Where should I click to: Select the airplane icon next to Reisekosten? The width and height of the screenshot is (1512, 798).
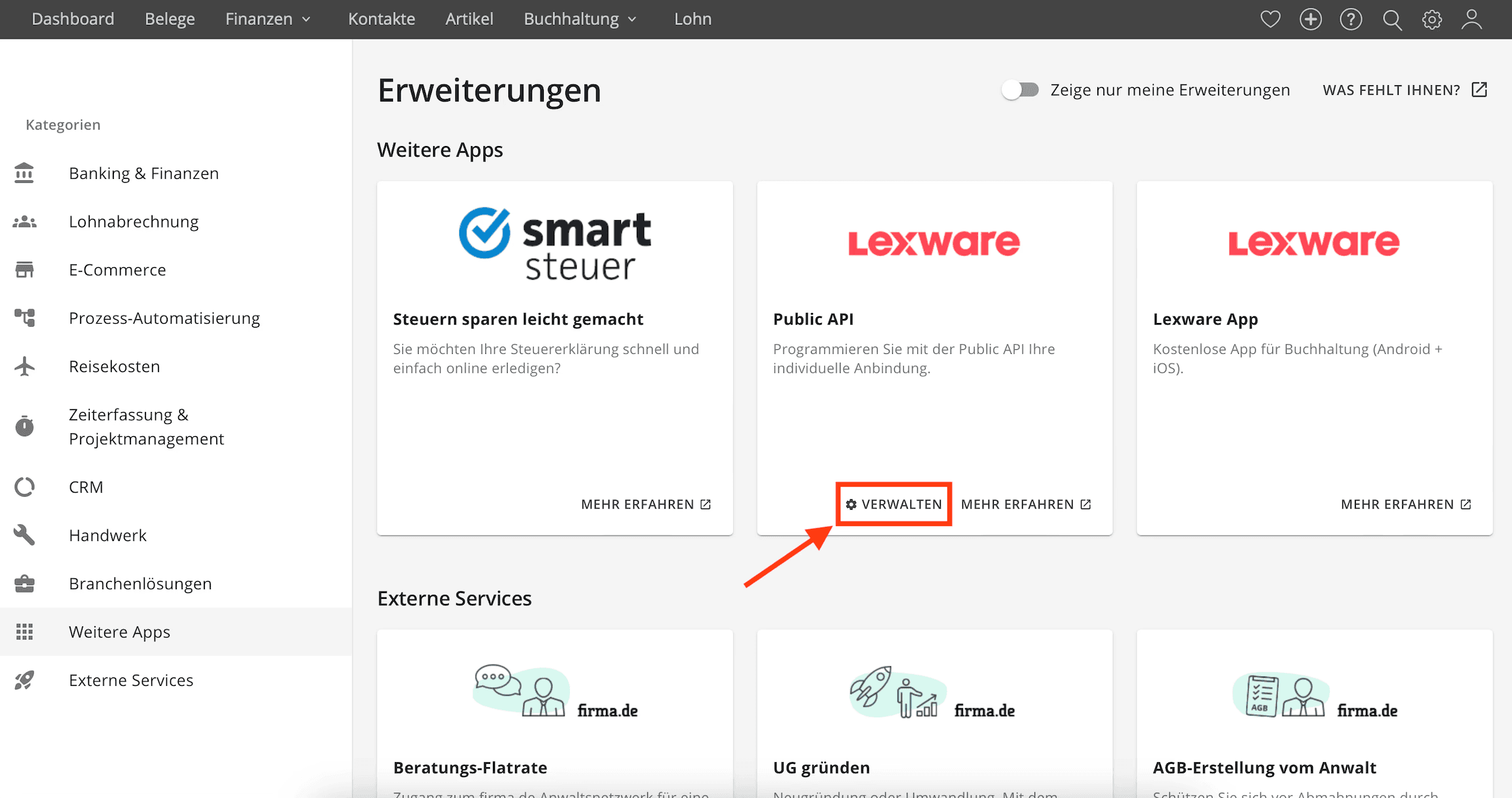[x=24, y=366]
